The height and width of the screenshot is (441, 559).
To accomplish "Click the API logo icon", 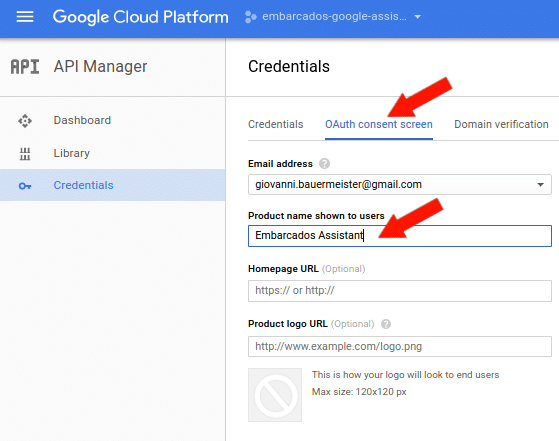I will (x=25, y=67).
